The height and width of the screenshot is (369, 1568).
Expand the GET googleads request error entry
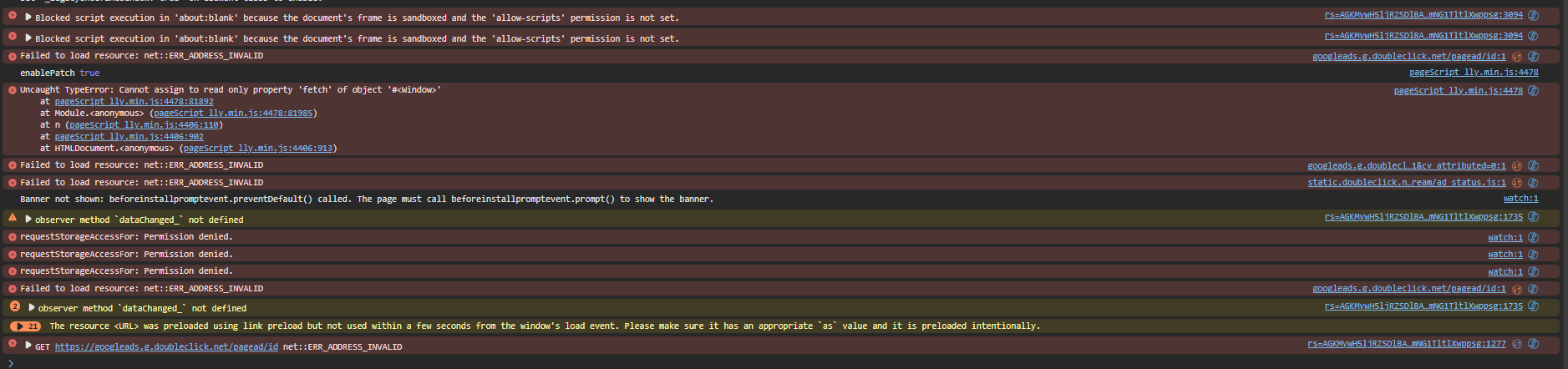click(28, 345)
